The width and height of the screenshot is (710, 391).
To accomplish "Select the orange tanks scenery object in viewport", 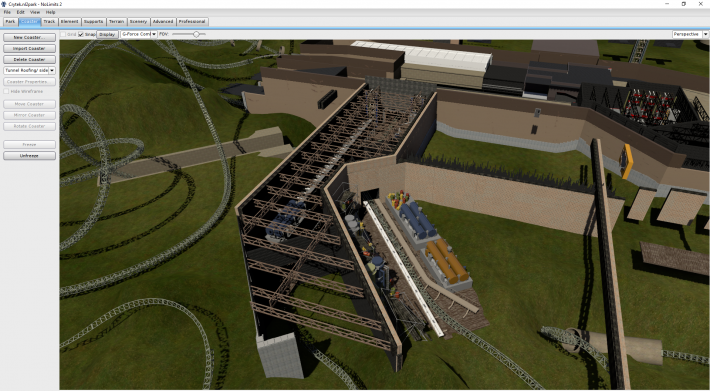I will tap(446, 261).
